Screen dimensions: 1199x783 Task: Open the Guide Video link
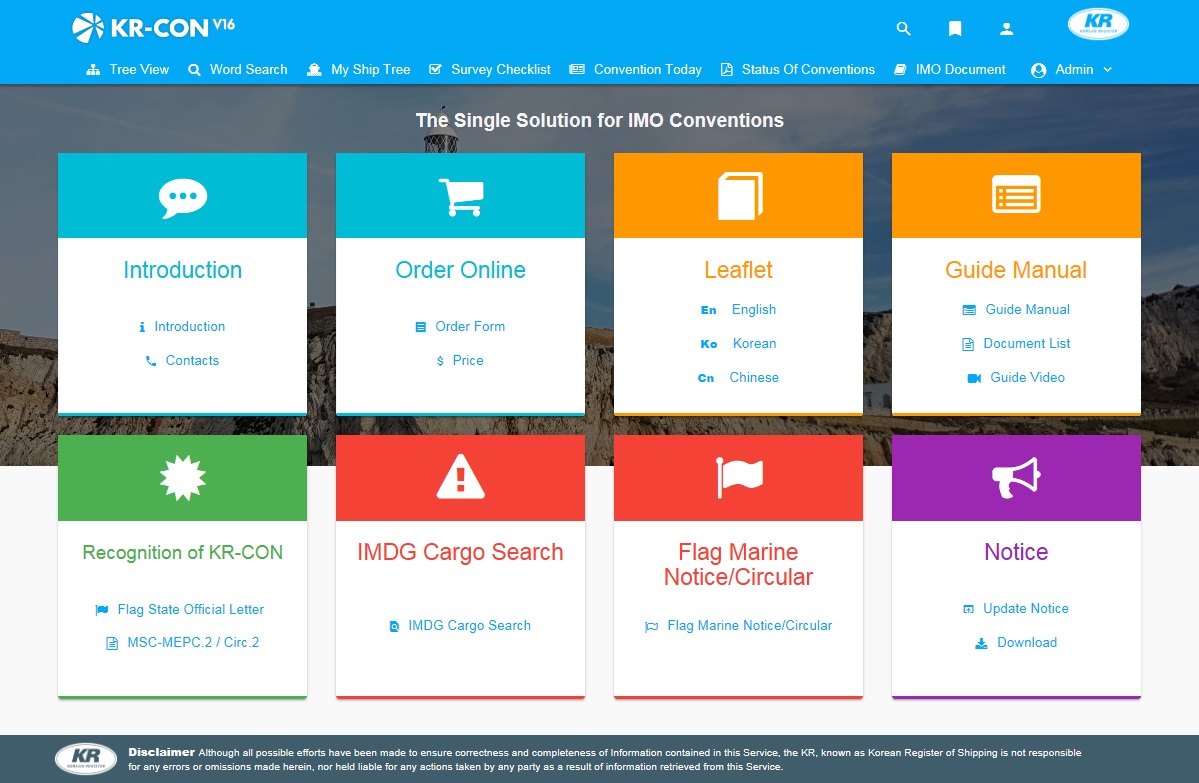tap(1027, 378)
